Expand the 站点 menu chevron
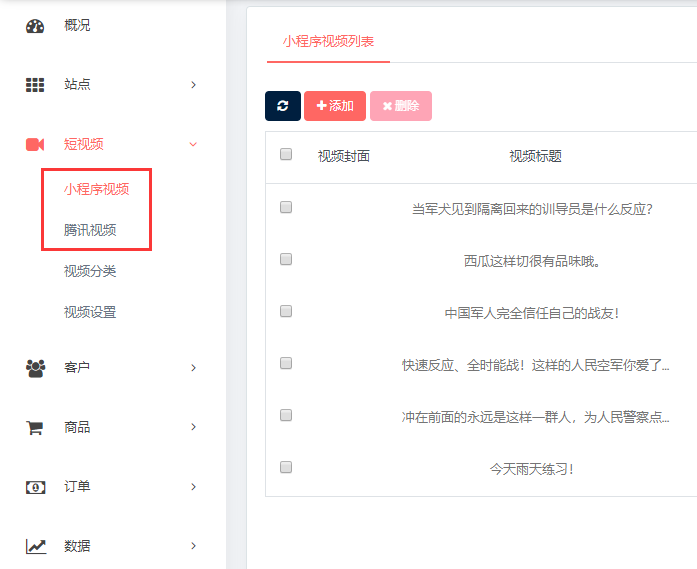The width and height of the screenshot is (697, 569). pyautogui.click(x=193, y=84)
